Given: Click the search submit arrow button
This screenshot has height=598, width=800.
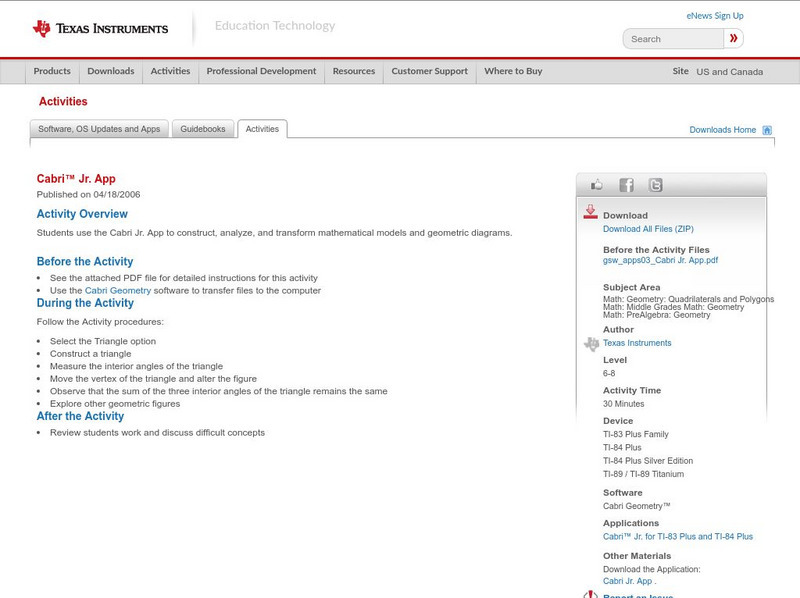Looking at the screenshot, I should 734,39.
